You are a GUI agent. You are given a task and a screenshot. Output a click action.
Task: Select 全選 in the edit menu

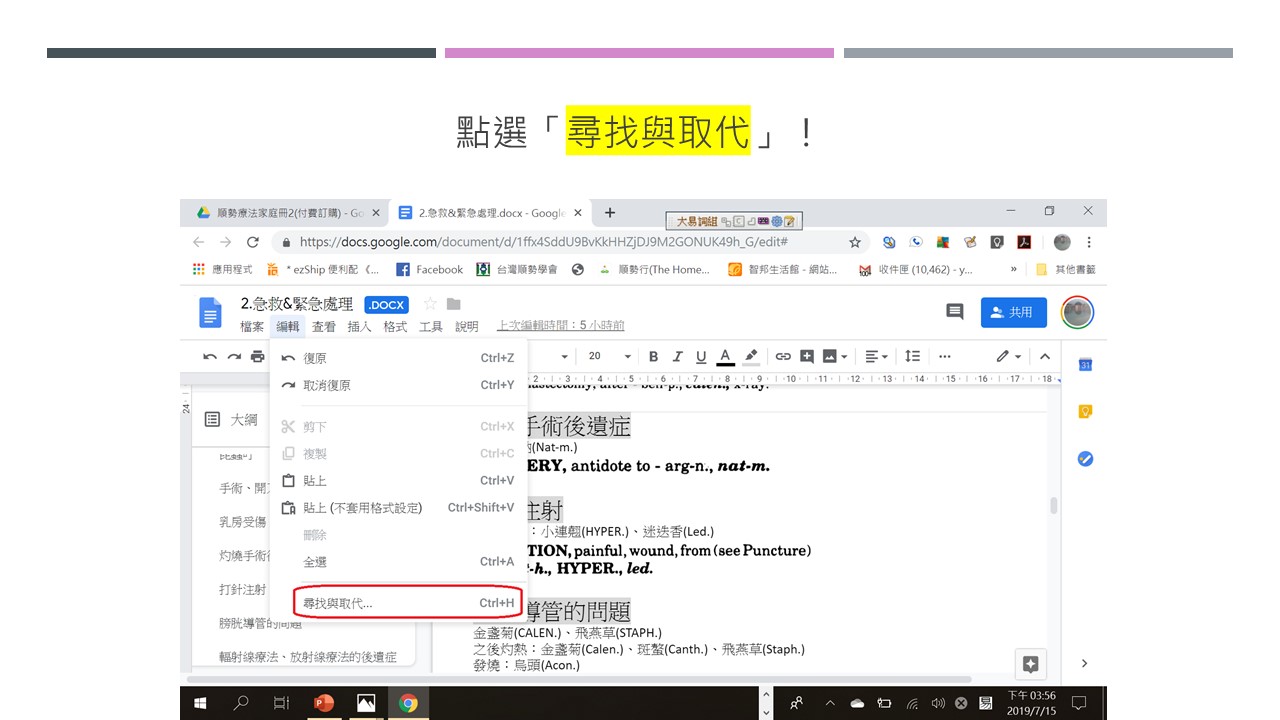[x=398, y=562]
